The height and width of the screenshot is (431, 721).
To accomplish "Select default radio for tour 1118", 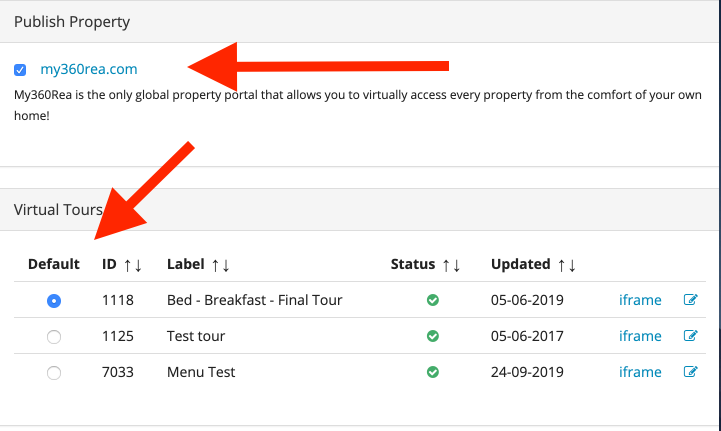I will [54, 301].
